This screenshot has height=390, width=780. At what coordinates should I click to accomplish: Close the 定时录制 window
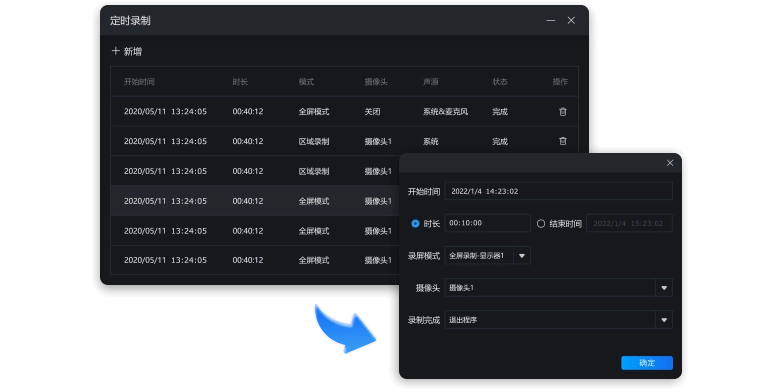pyautogui.click(x=571, y=20)
